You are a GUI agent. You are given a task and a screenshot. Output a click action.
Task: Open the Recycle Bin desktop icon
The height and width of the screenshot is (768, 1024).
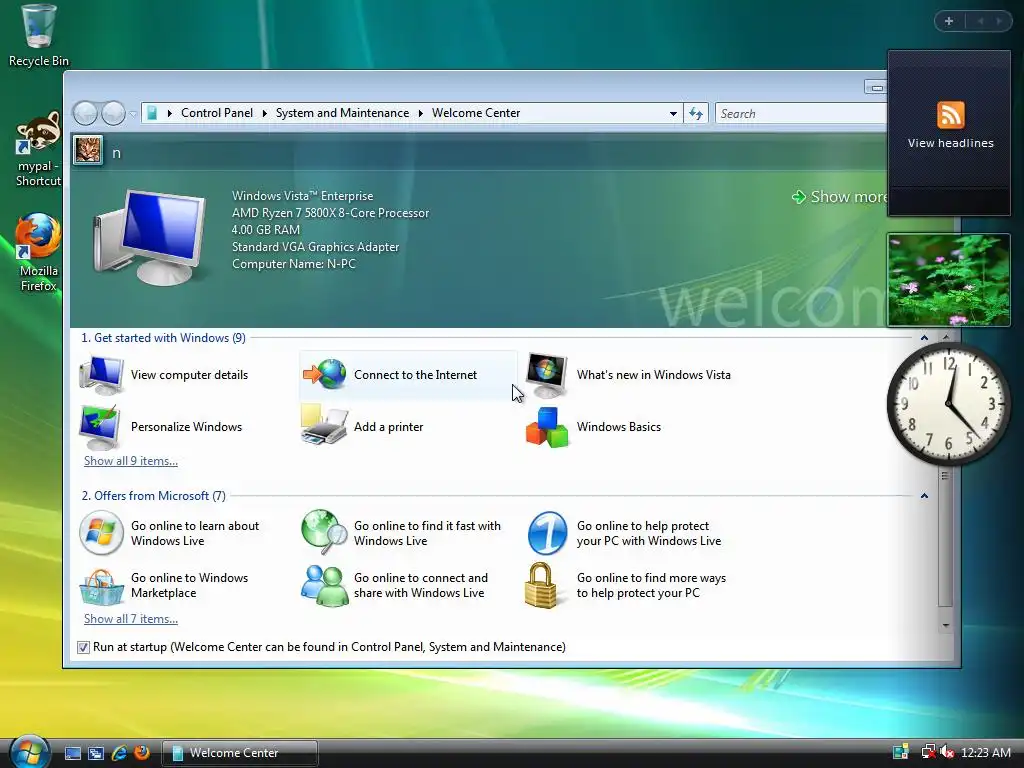click(39, 35)
